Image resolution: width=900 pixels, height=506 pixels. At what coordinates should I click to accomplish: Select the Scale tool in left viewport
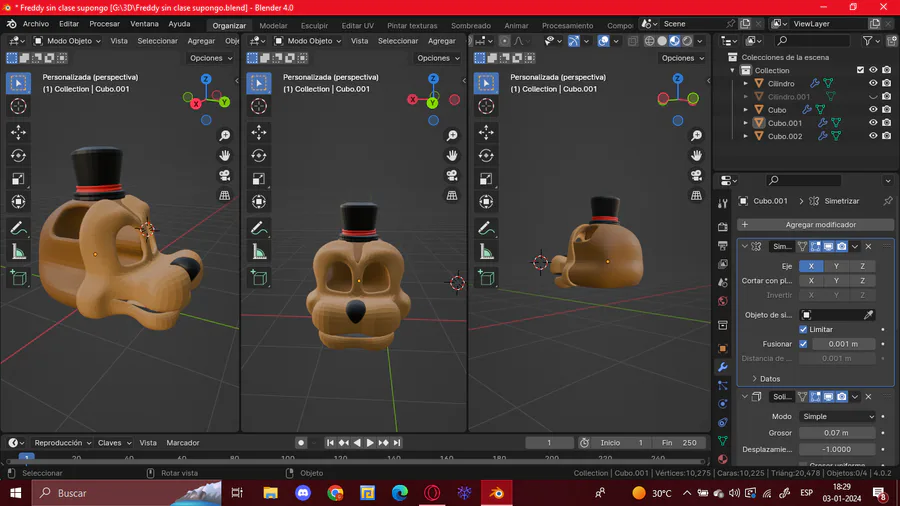coord(18,178)
